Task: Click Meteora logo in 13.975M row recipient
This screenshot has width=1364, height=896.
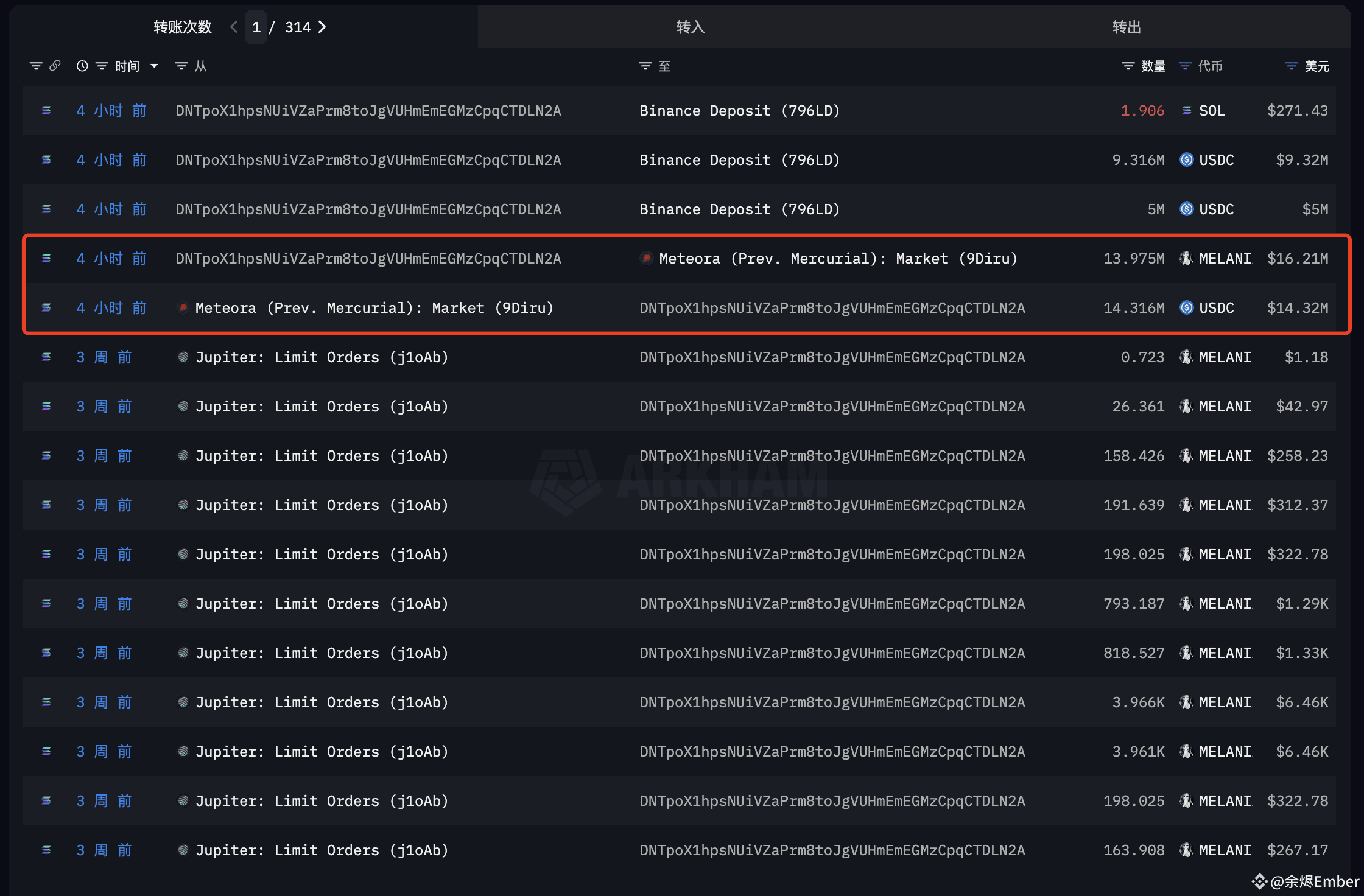Action: (x=647, y=259)
